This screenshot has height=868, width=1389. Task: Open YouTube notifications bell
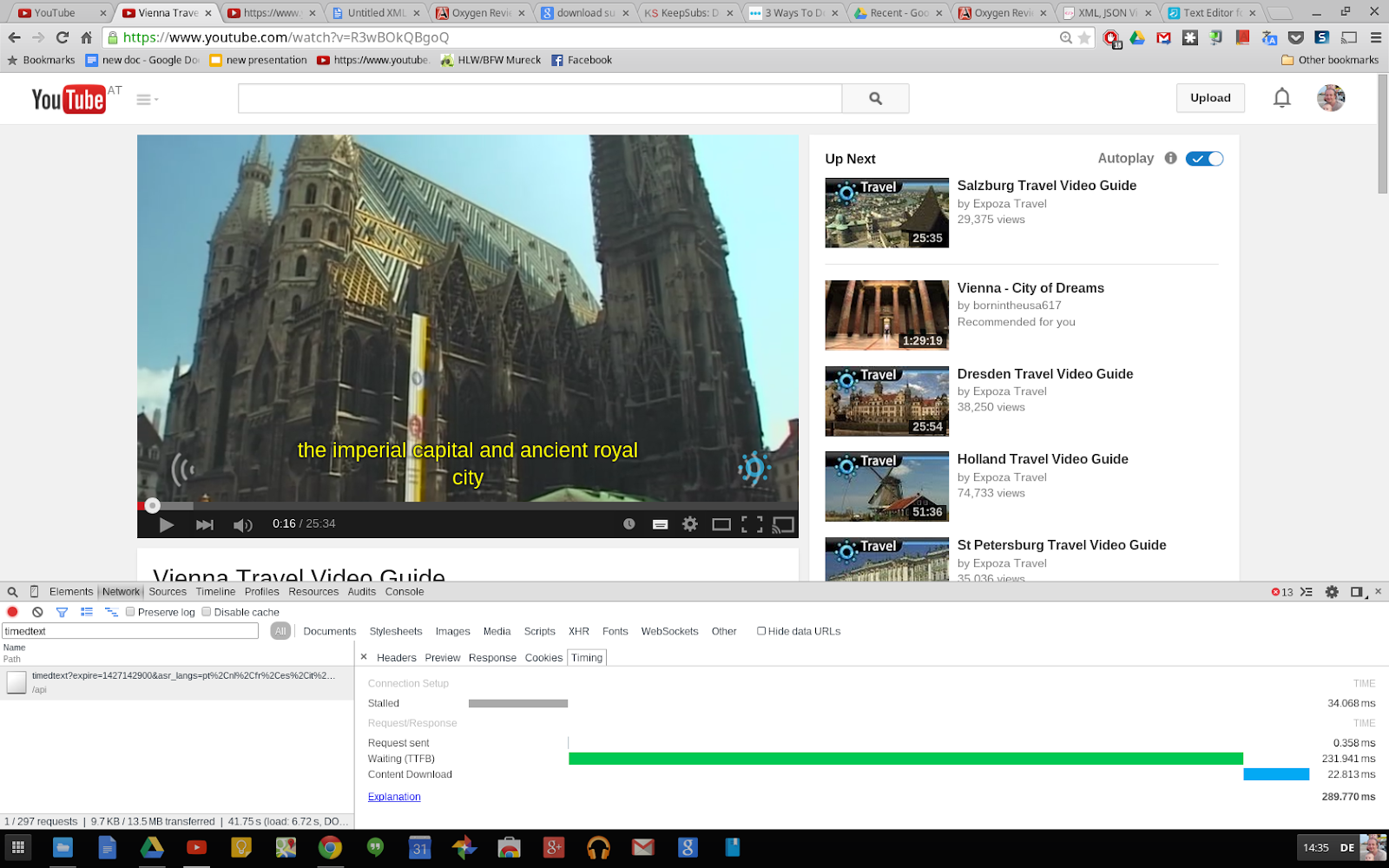point(1281,98)
